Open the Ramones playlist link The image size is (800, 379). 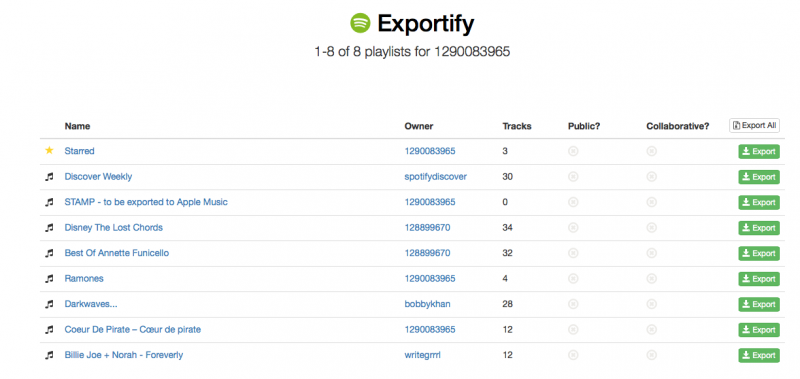pos(84,279)
